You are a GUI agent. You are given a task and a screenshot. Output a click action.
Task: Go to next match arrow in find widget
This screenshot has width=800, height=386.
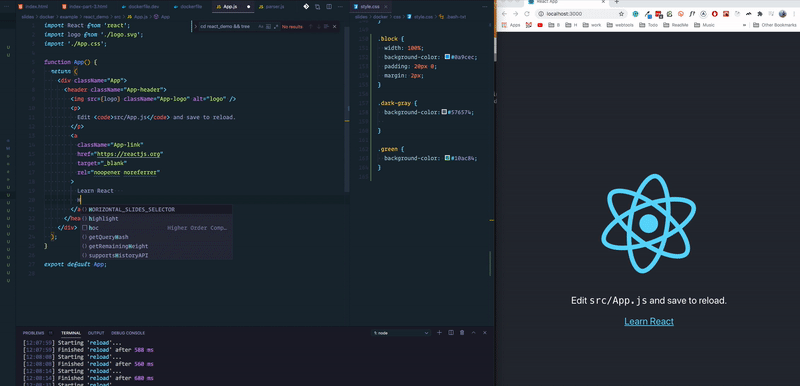[x=319, y=27]
